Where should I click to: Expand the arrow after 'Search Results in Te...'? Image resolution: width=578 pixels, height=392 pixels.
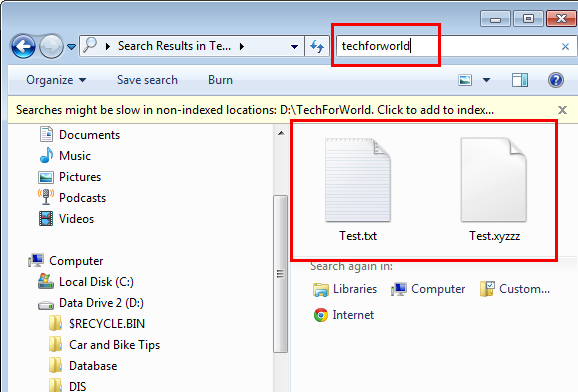pos(242,46)
